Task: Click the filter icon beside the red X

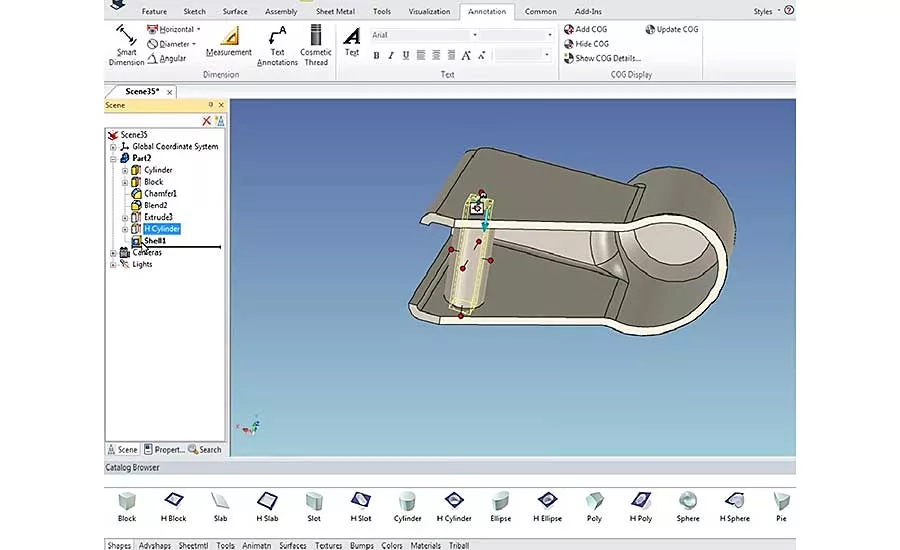Action: tap(220, 121)
